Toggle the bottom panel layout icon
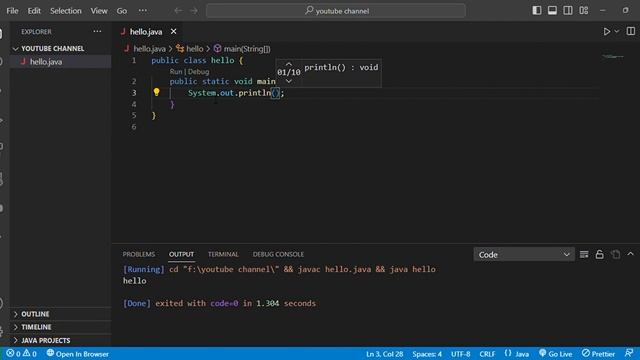The width and height of the screenshot is (640, 360). pyautogui.click(x=552, y=11)
